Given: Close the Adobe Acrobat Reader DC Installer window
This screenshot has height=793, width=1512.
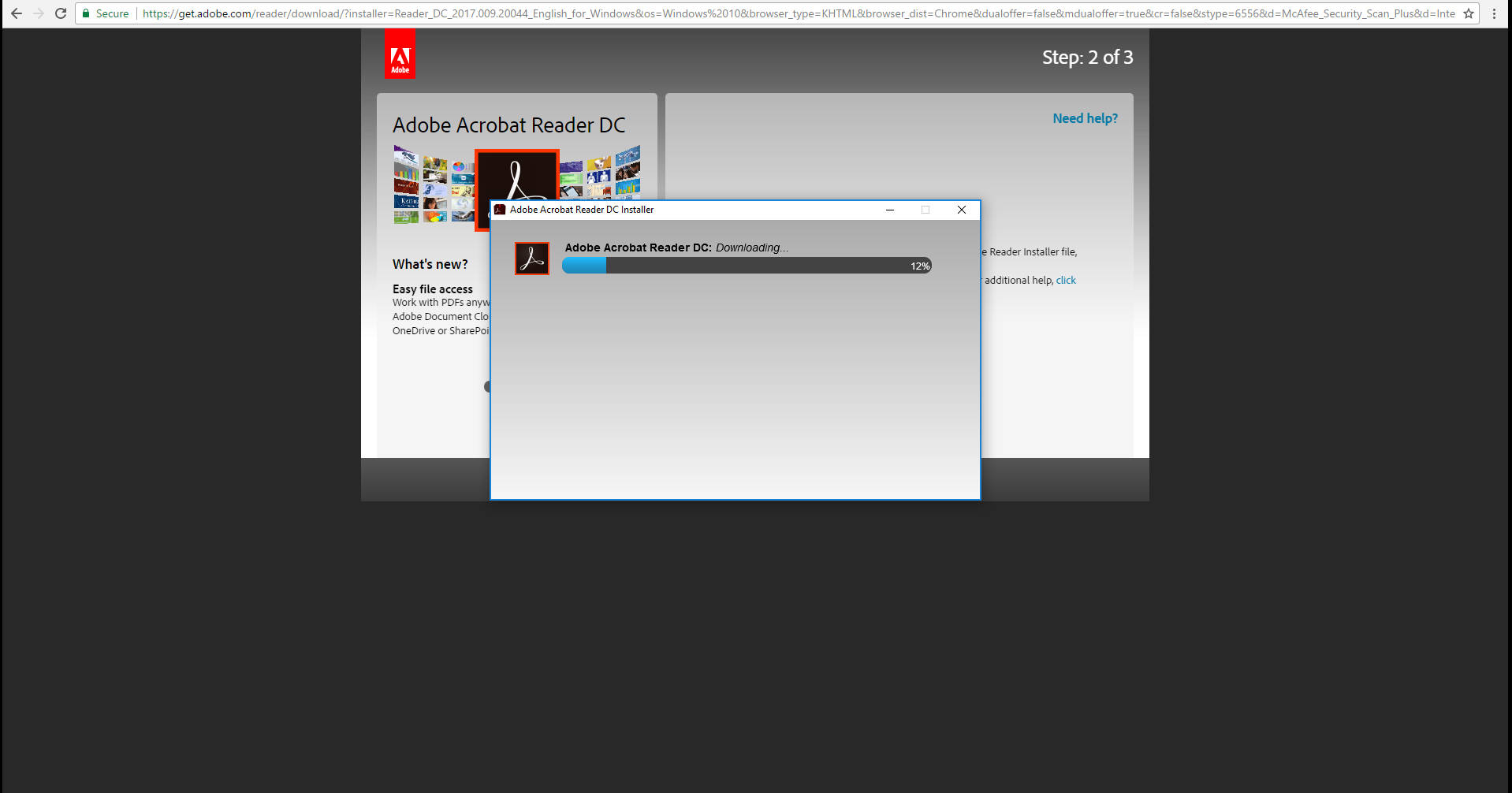Looking at the screenshot, I should [x=962, y=210].
